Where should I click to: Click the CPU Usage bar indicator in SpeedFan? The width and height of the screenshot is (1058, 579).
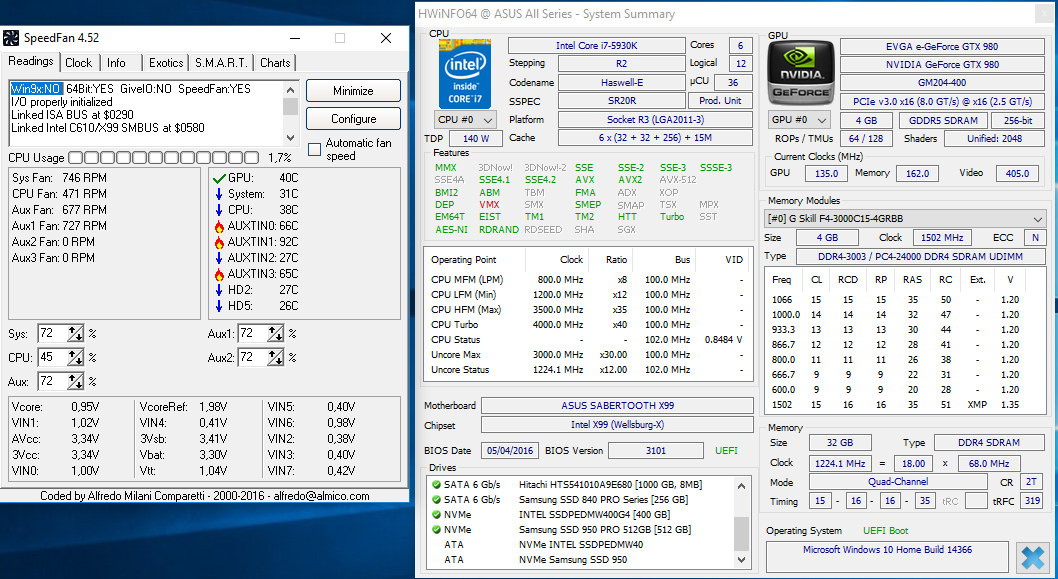tap(163, 158)
